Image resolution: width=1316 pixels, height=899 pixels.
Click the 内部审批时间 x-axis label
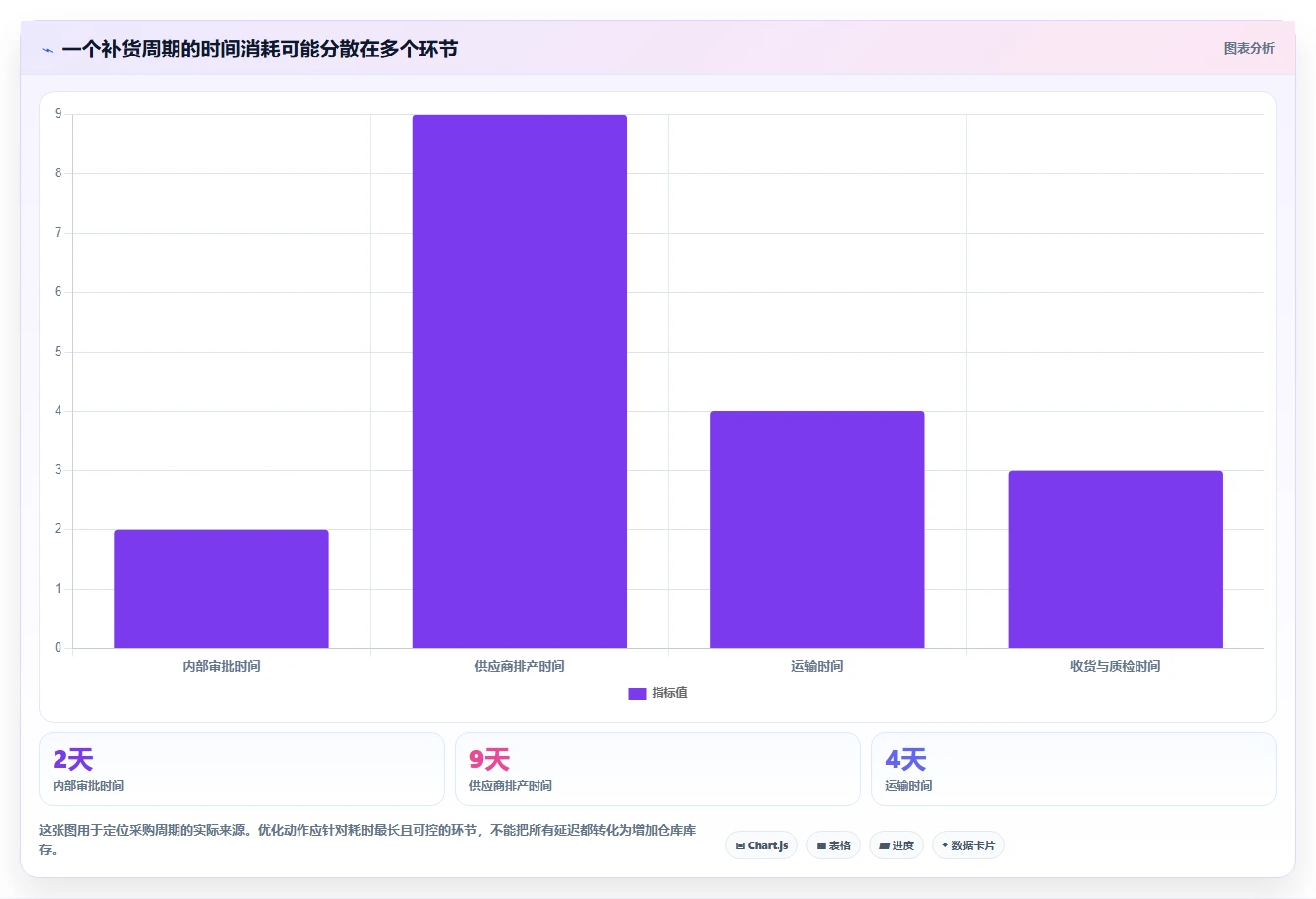pyautogui.click(x=221, y=666)
